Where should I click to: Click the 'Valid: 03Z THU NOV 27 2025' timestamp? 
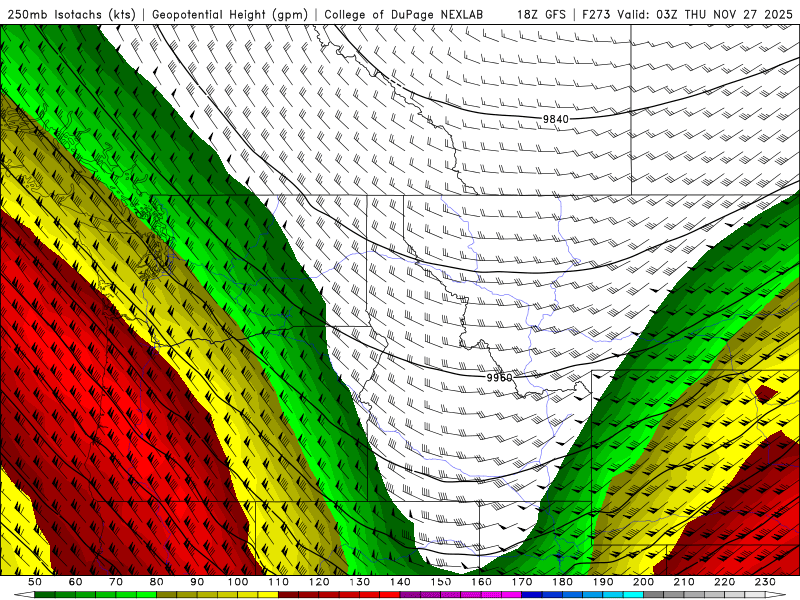pyautogui.click(x=706, y=14)
